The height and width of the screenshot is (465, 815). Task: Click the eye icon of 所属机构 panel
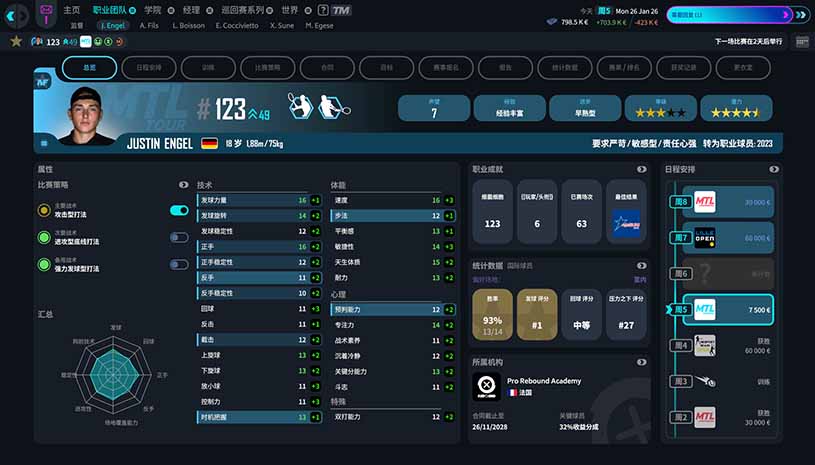point(641,362)
